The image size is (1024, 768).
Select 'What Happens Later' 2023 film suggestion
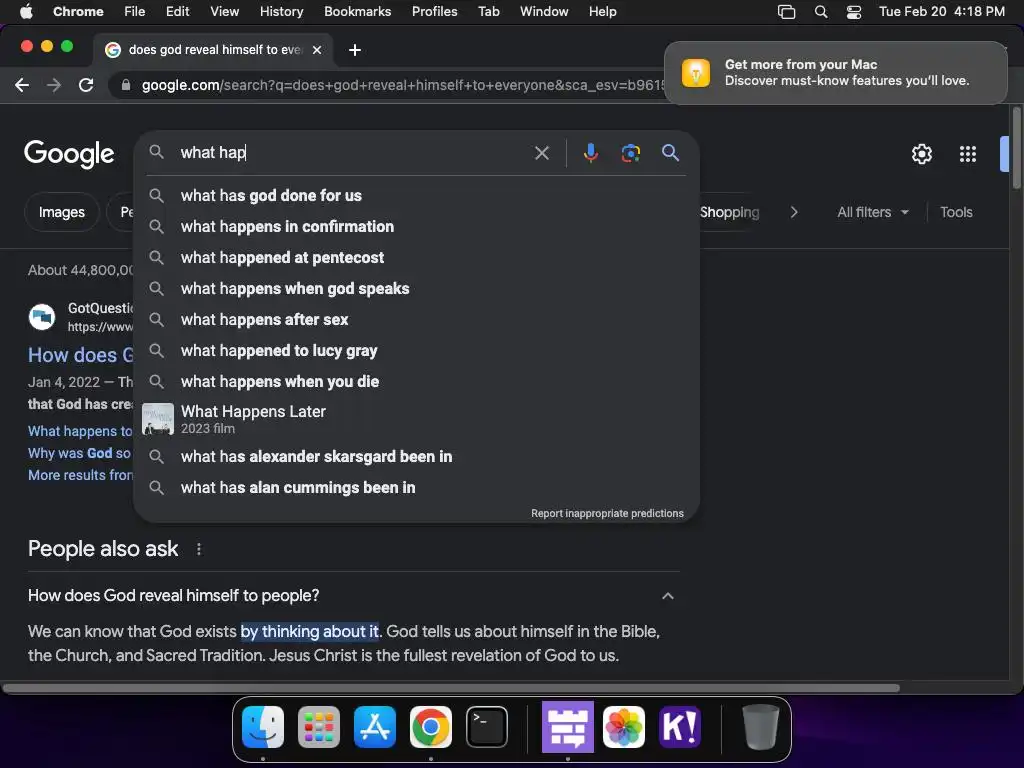(x=416, y=419)
